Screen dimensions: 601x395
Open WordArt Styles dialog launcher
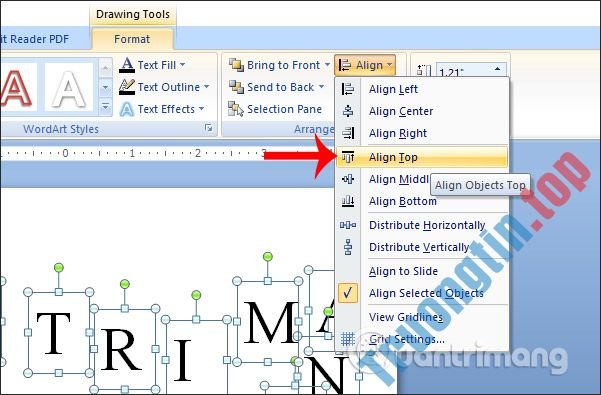coord(209,128)
